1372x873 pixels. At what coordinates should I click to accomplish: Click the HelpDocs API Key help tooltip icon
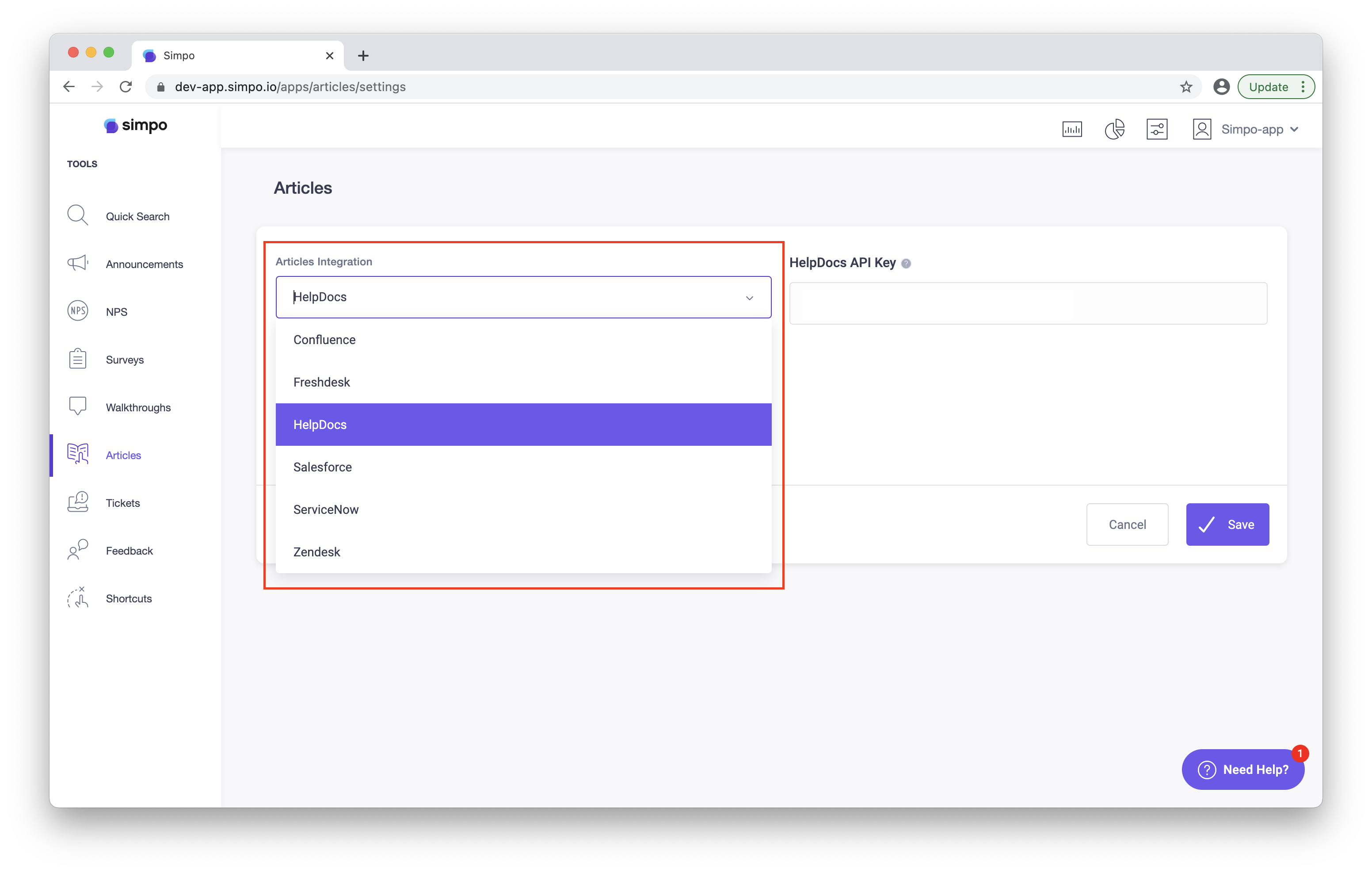(906, 264)
